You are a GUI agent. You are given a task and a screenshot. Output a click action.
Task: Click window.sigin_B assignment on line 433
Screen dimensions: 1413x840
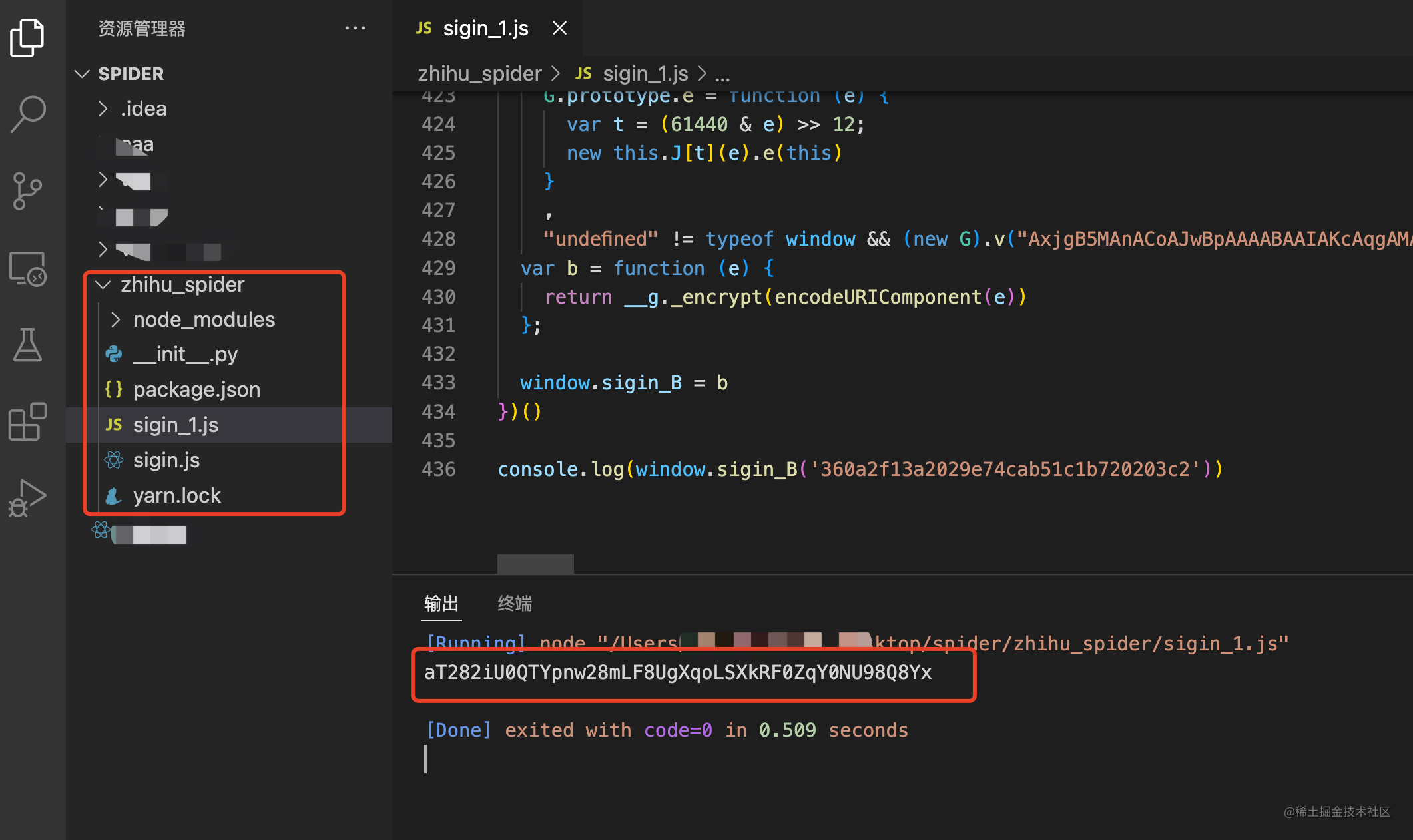click(624, 383)
